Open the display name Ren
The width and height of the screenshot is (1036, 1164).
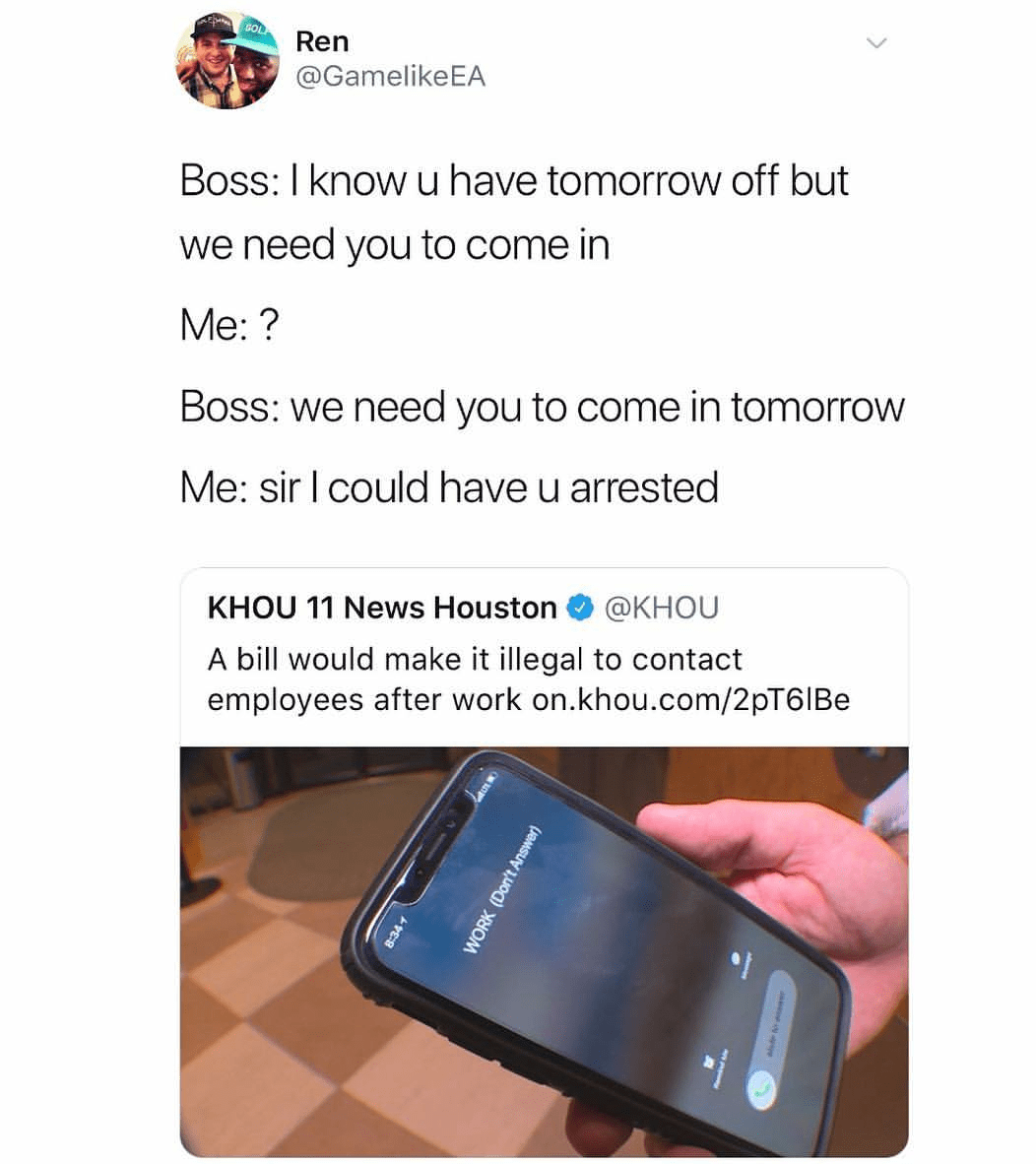[321, 41]
